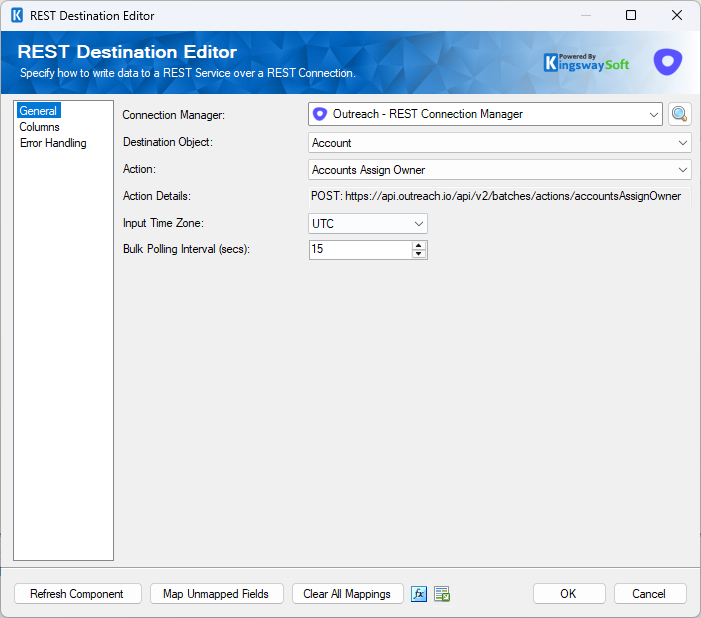Open the Error Handling page
Screen dimensions: 701x618
click(x=53, y=143)
